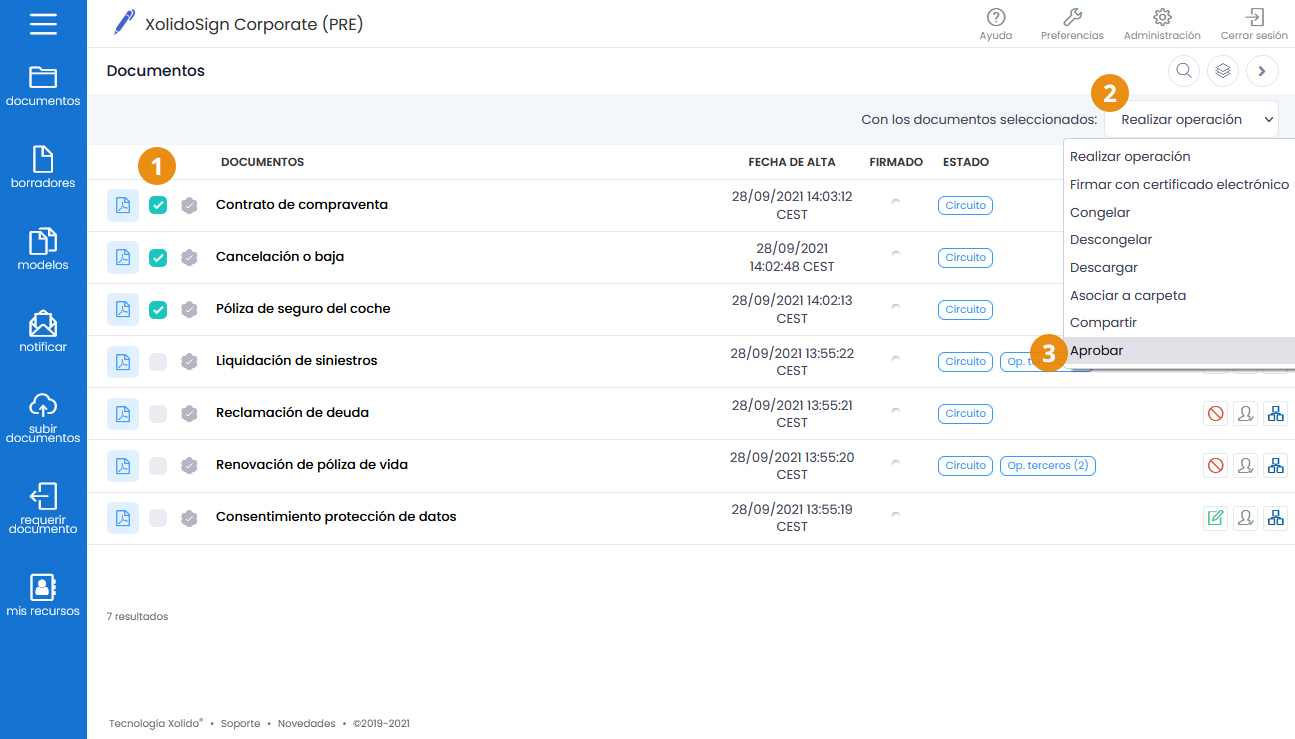The height and width of the screenshot is (739, 1295).
Task: Click the XolidoSign Corporate (PRE) logo title
Action: pyautogui.click(x=238, y=24)
